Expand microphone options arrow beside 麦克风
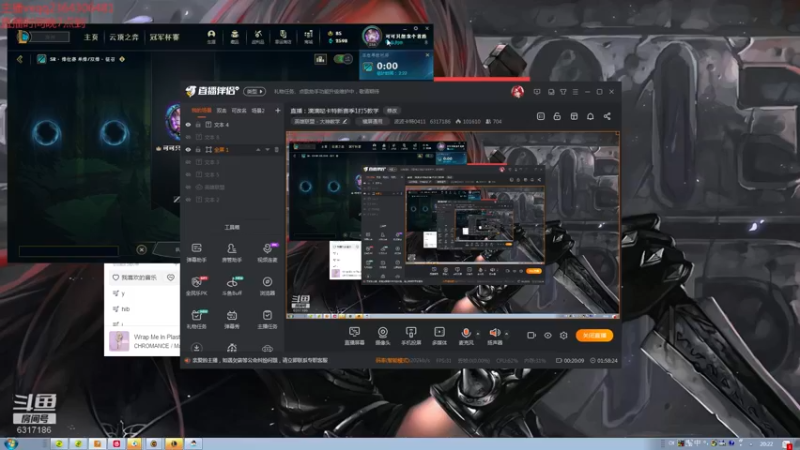 click(478, 334)
